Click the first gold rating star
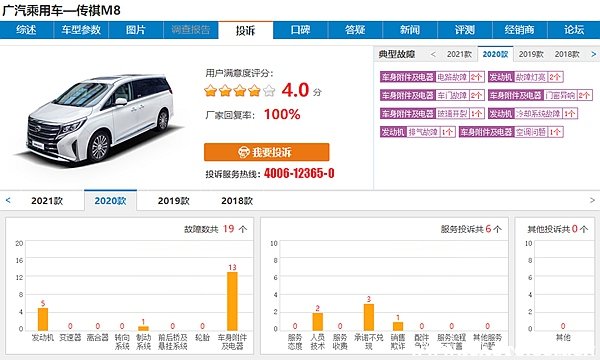The height and width of the screenshot is (360, 600). tap(210, 91)
